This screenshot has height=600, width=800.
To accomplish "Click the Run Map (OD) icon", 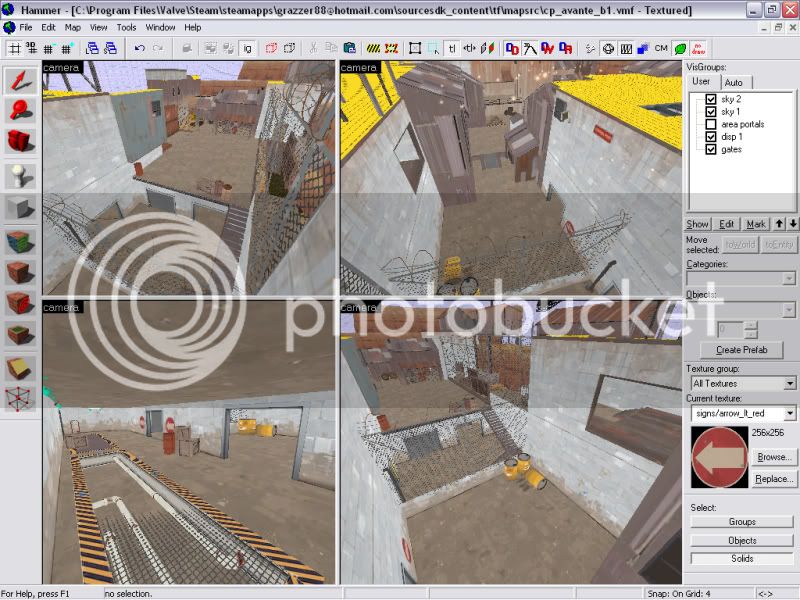I will click(512, 48).
